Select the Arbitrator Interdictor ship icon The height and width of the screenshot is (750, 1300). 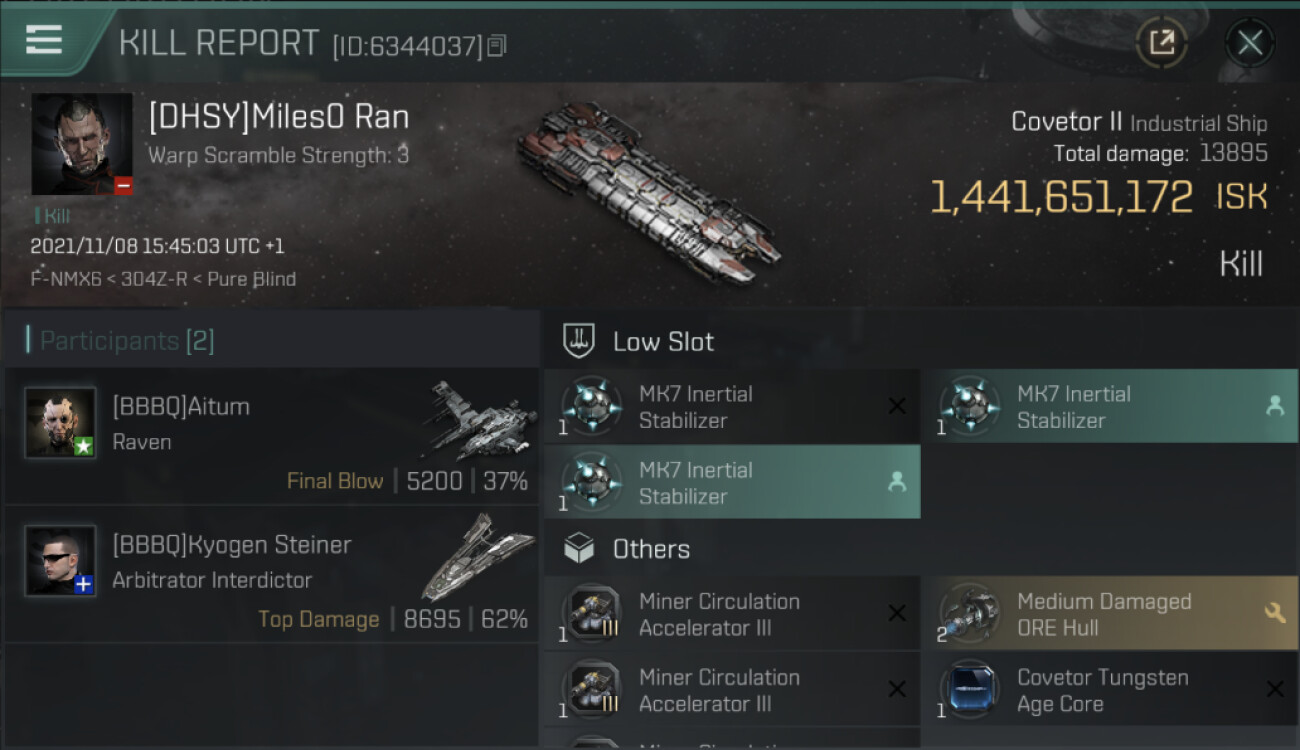coord(478,555)
